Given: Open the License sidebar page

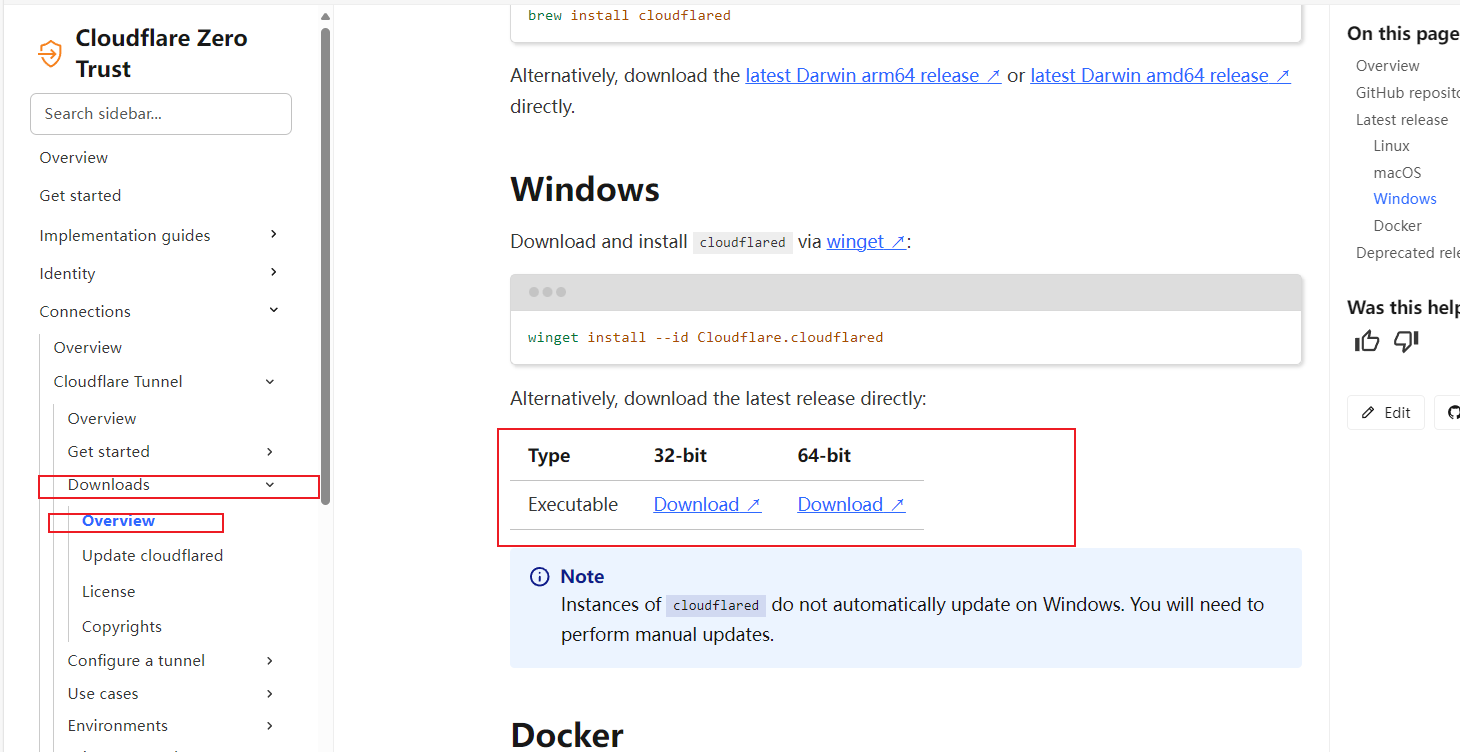Looking at the screenshot, I should pyautogui.click(x=108, y=592).
